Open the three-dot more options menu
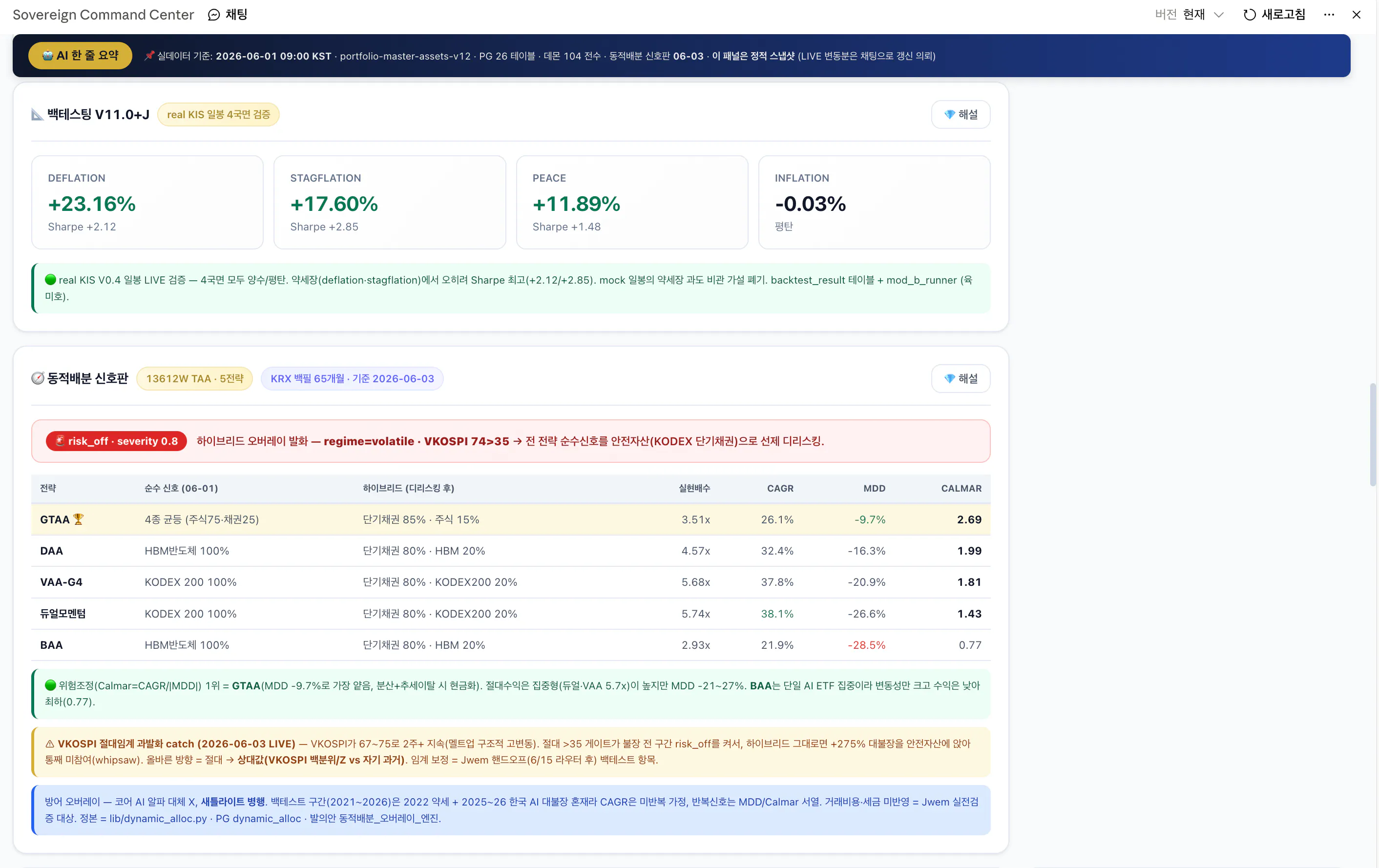This screenshot has width=1379, height=868. 1329,15
